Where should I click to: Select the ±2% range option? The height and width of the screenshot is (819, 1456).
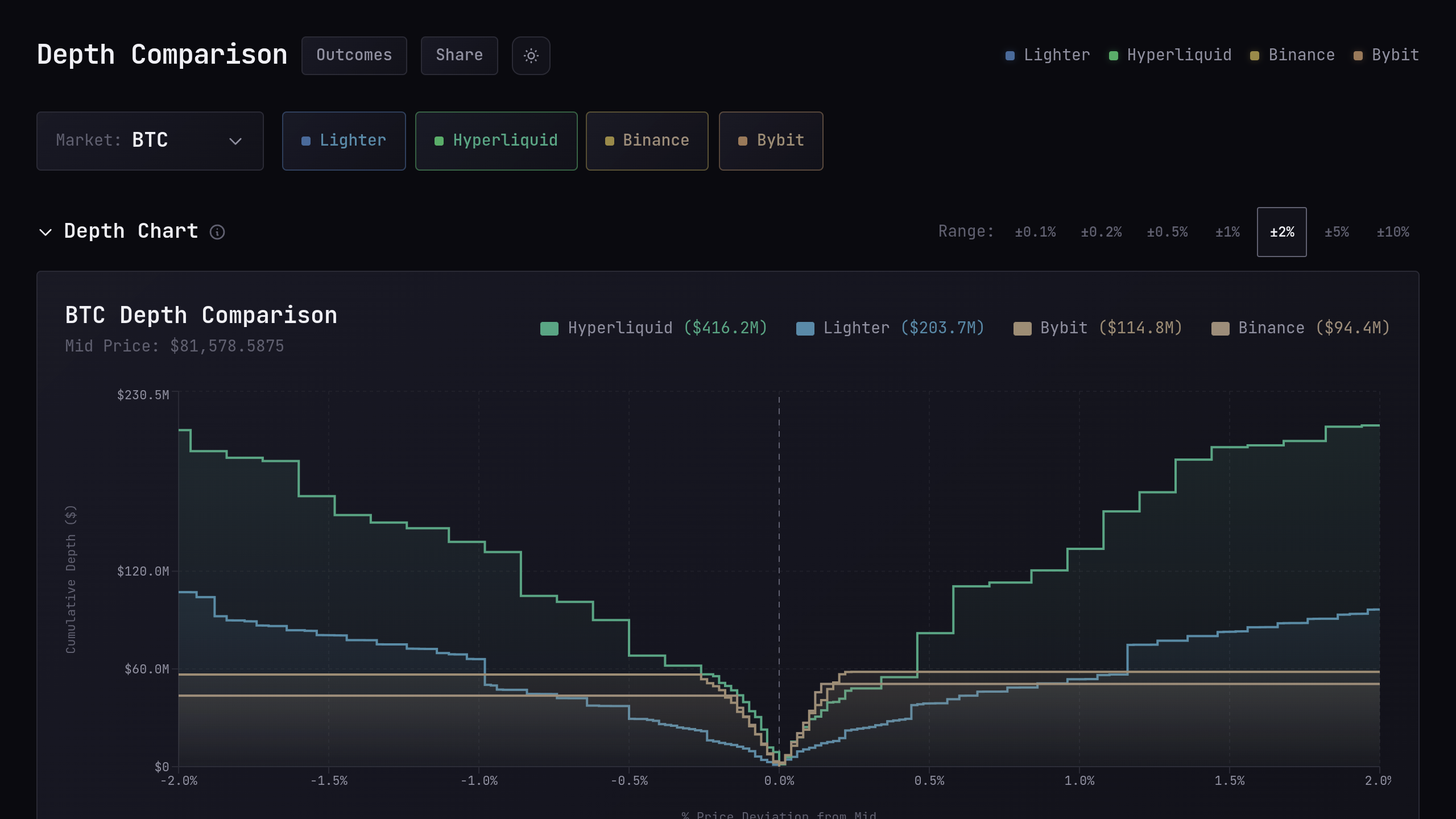click(1282, 232)
